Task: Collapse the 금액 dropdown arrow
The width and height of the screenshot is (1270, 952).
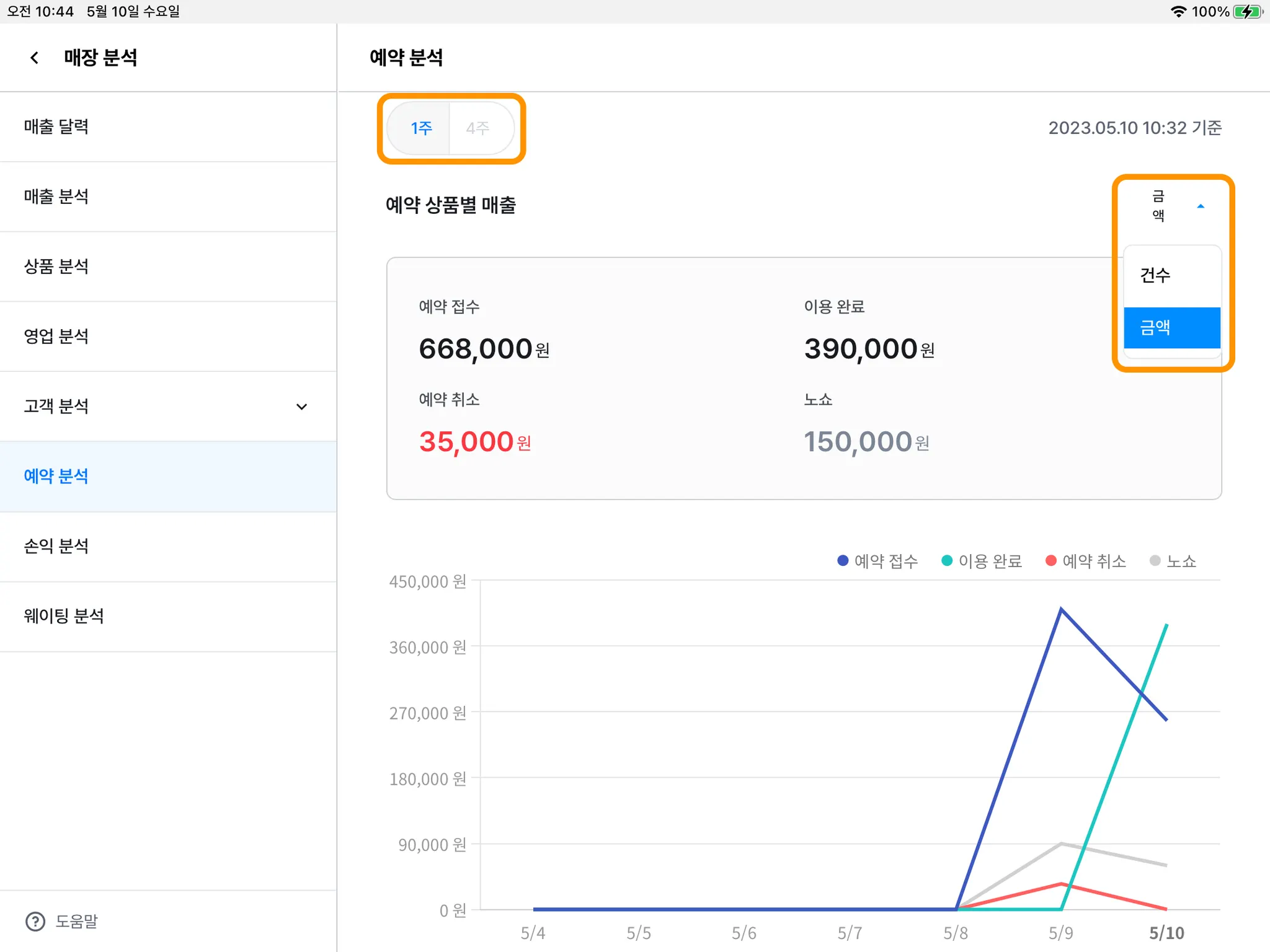Action: [x=1201, y=206]
